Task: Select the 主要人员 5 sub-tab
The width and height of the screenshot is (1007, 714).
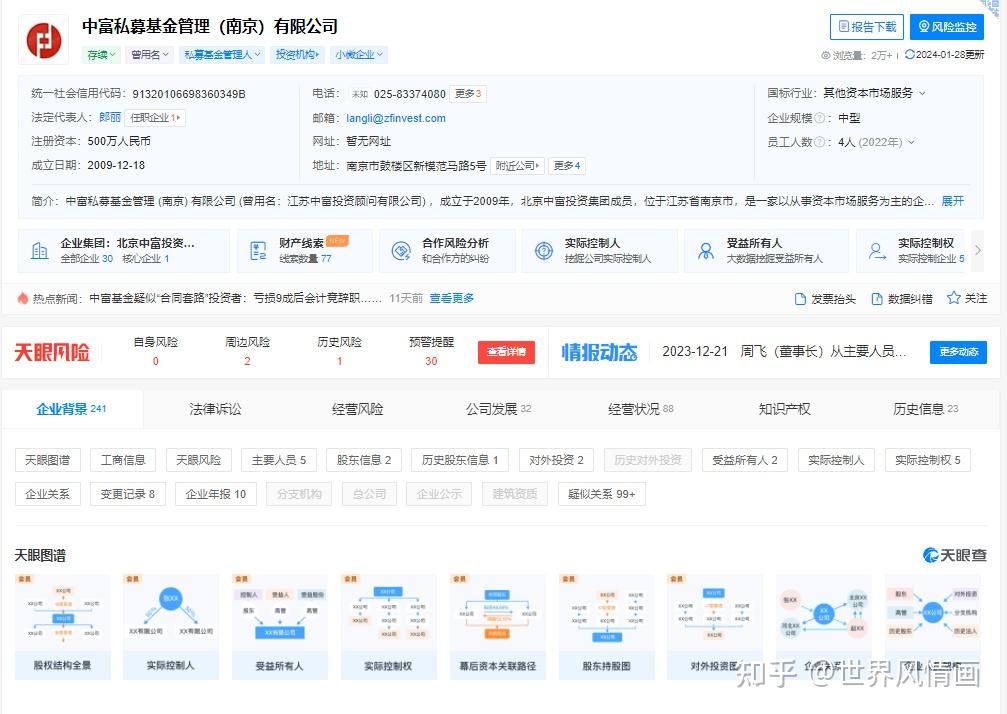Action: pos(279,460)
